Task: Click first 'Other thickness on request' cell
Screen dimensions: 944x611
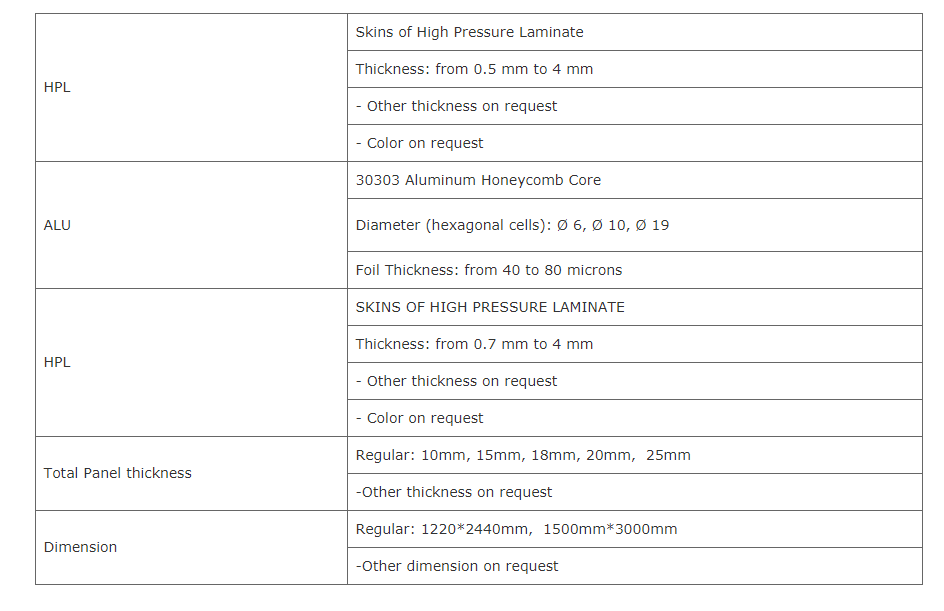Action: pyautogui.click(x=635, y=106)
